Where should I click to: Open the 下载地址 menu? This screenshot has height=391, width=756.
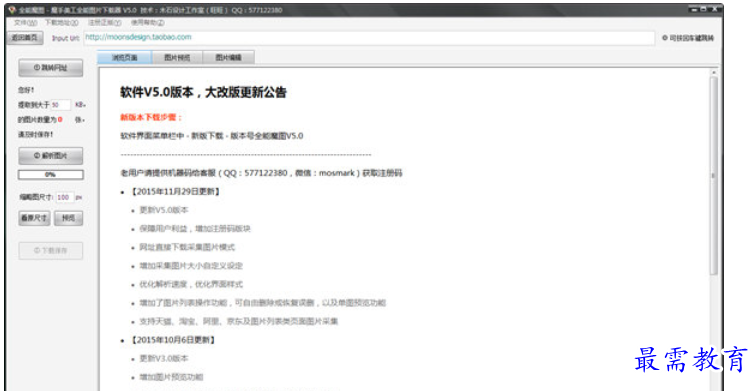[62, 23]
